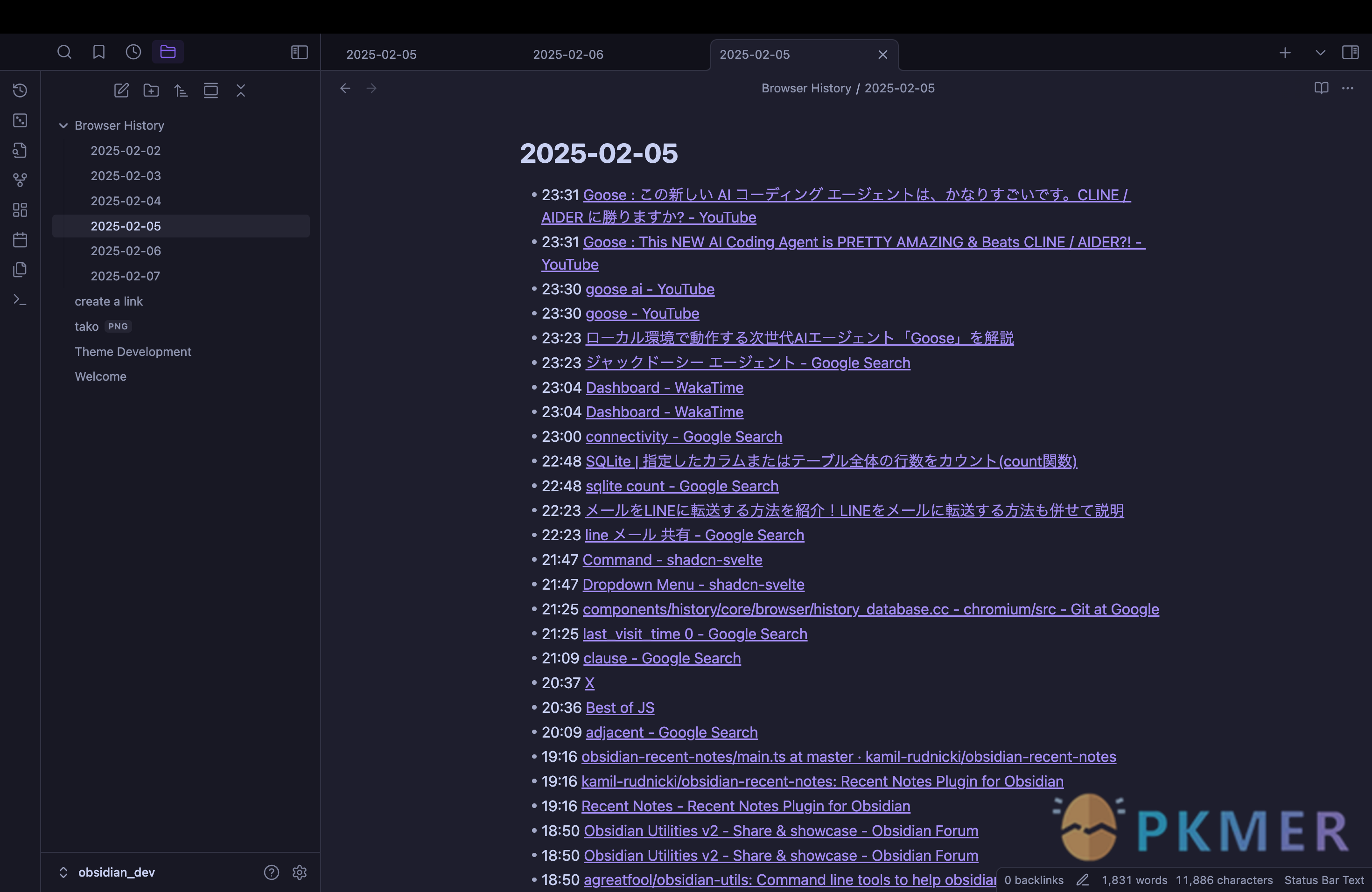
Task: Change sort order icon
Action: [181, 91]
